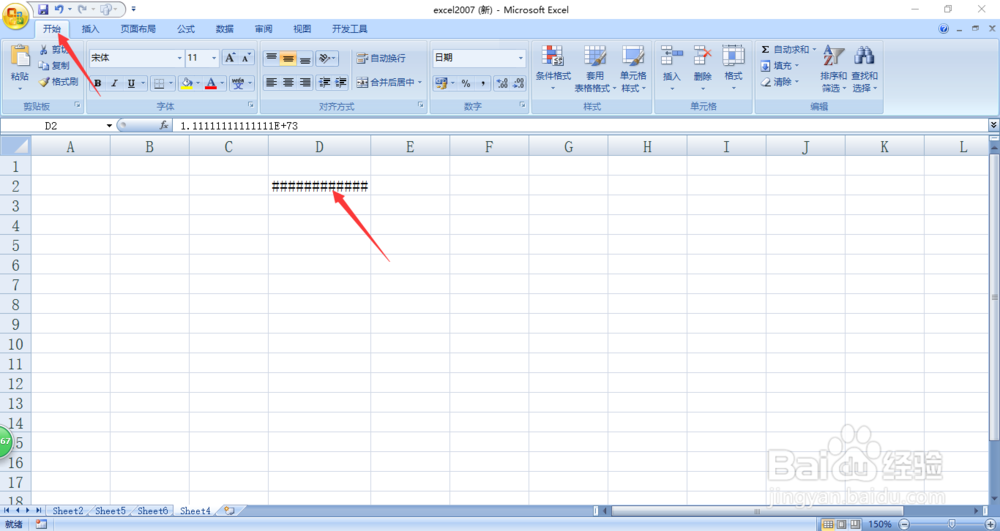Click the Delete cells (删除) icon
Image resolution: width=1000 pixels, height=531 pixels.
click(703, 56)
